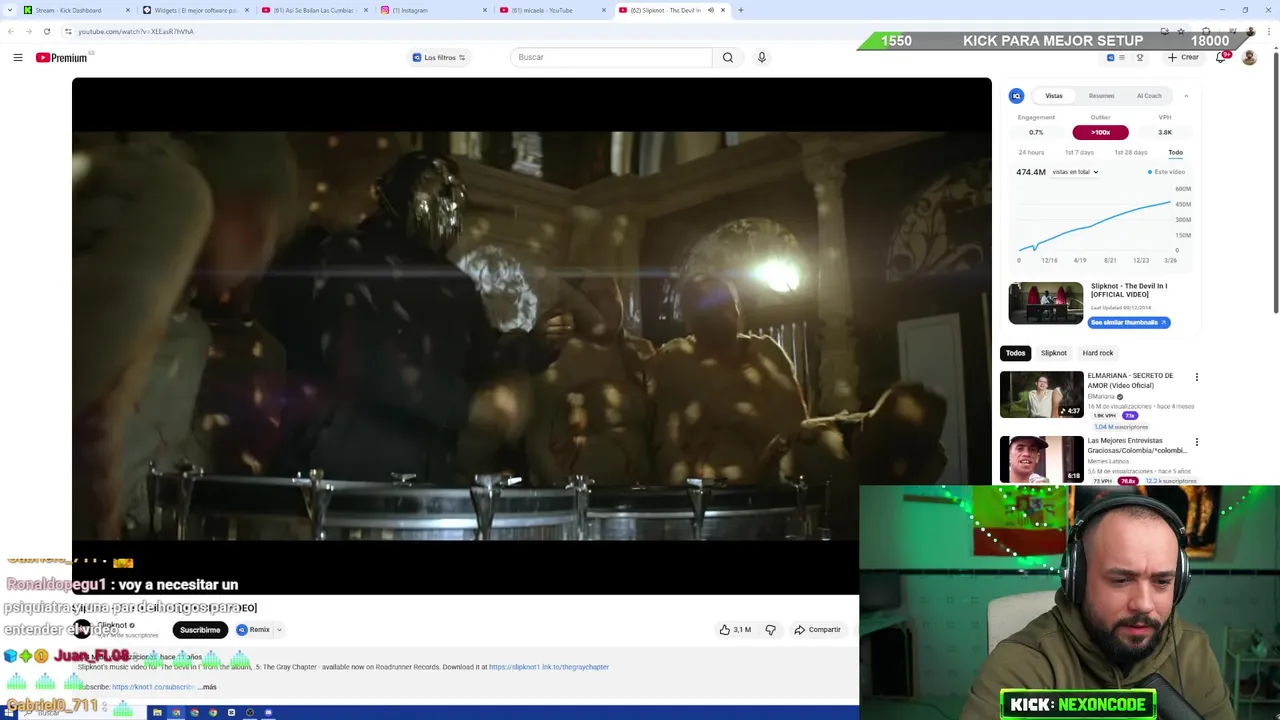Click the Remix button
This screenshot has width=1280, height=720.
253,630
